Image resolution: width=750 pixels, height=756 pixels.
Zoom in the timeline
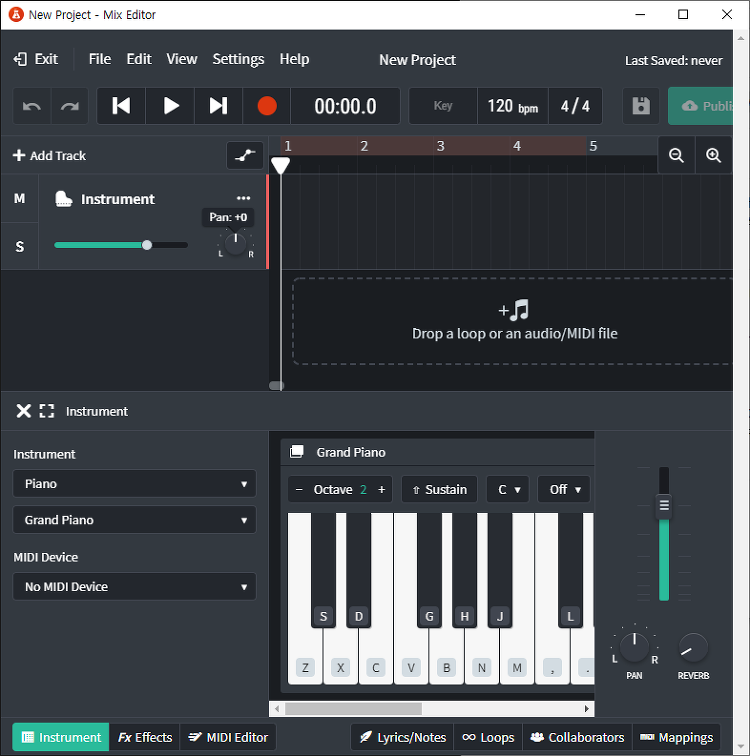(x=713, y=155)
